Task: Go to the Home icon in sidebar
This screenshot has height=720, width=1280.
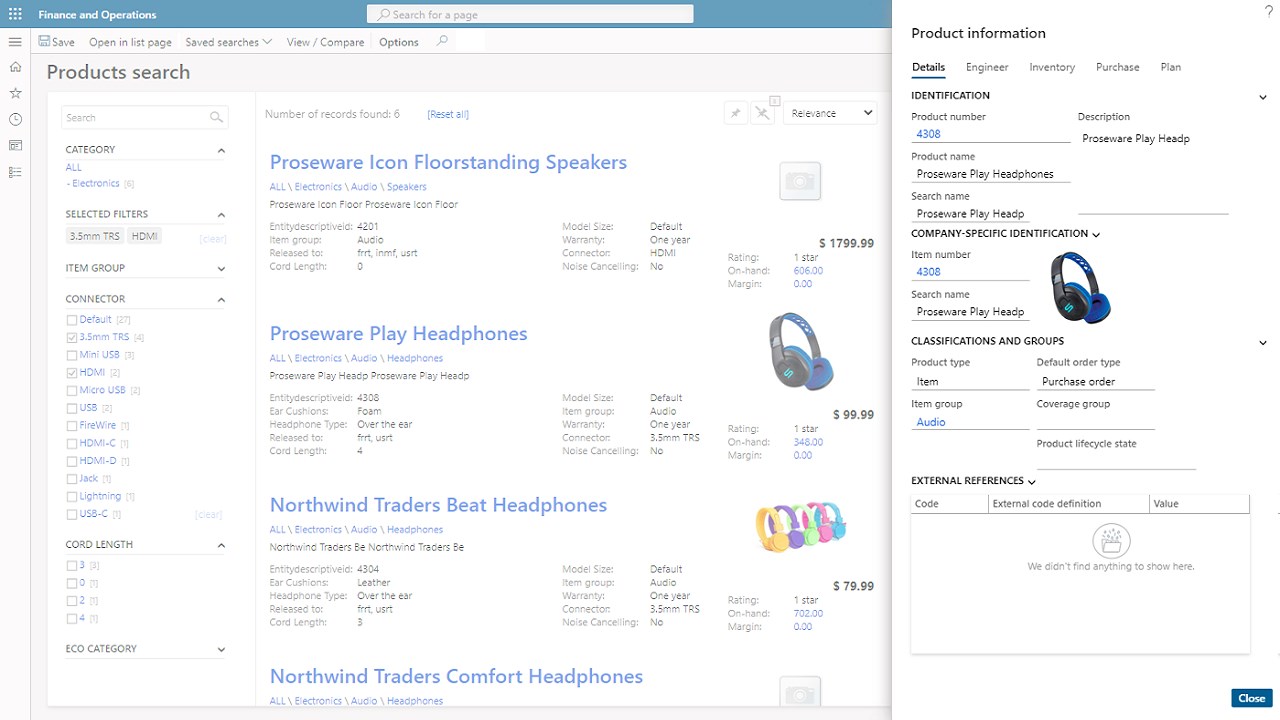Action: 15,67
